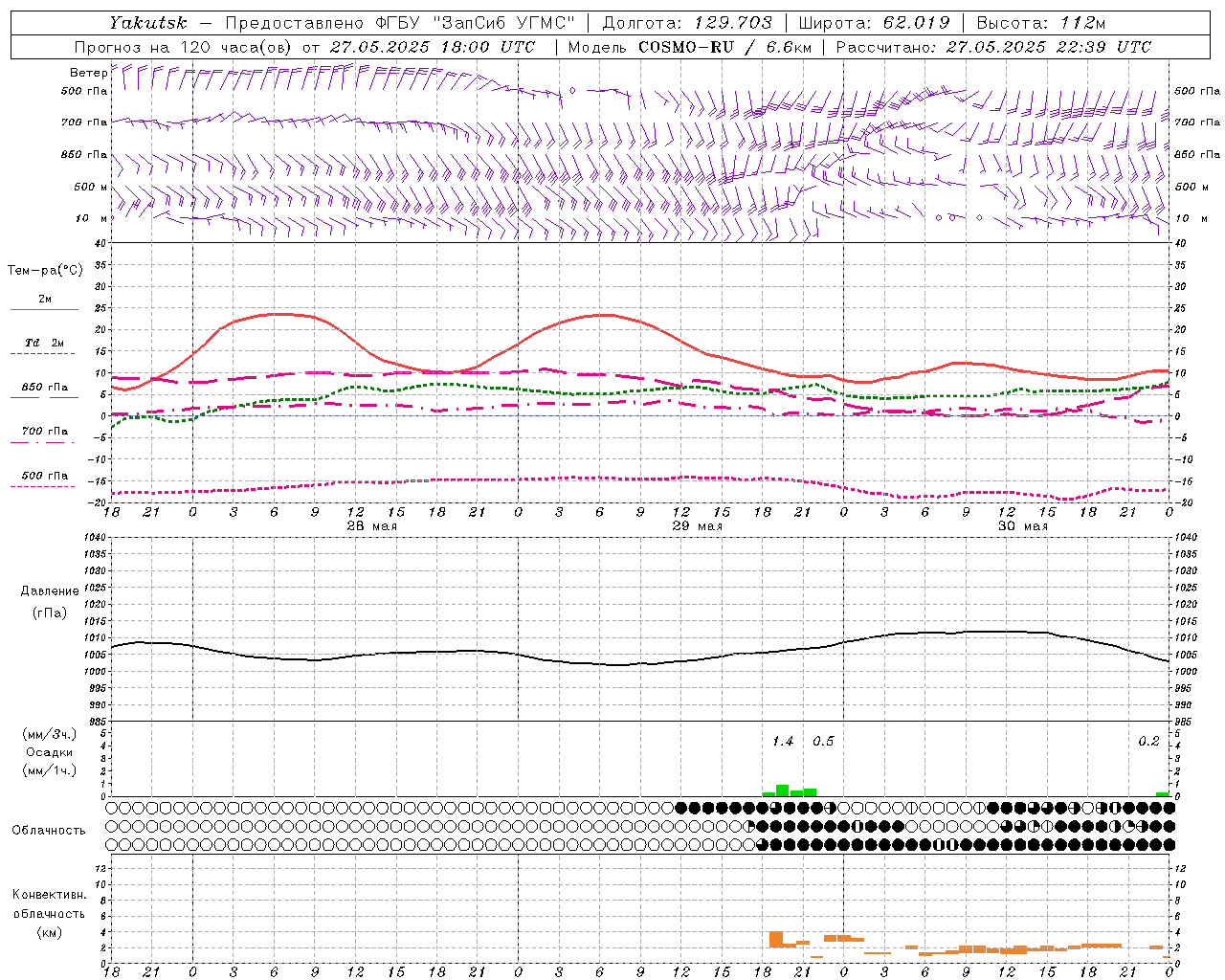Select the Осадки precipitation label
This screenshot has width=1225, height=980.
[x=50, y=752]
